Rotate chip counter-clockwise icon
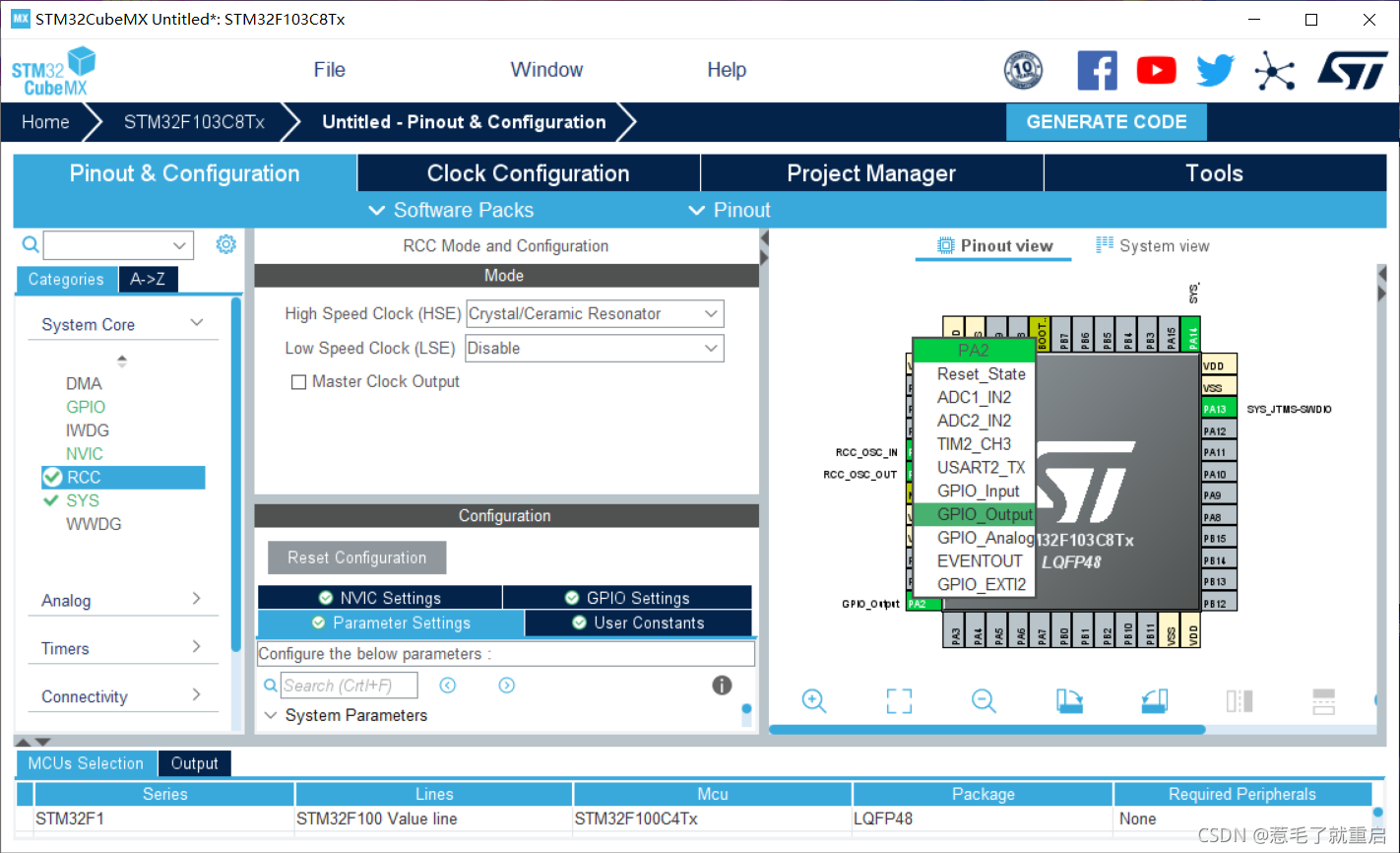This screenshot has height=853, width=1400. [x=1154, y=700]
